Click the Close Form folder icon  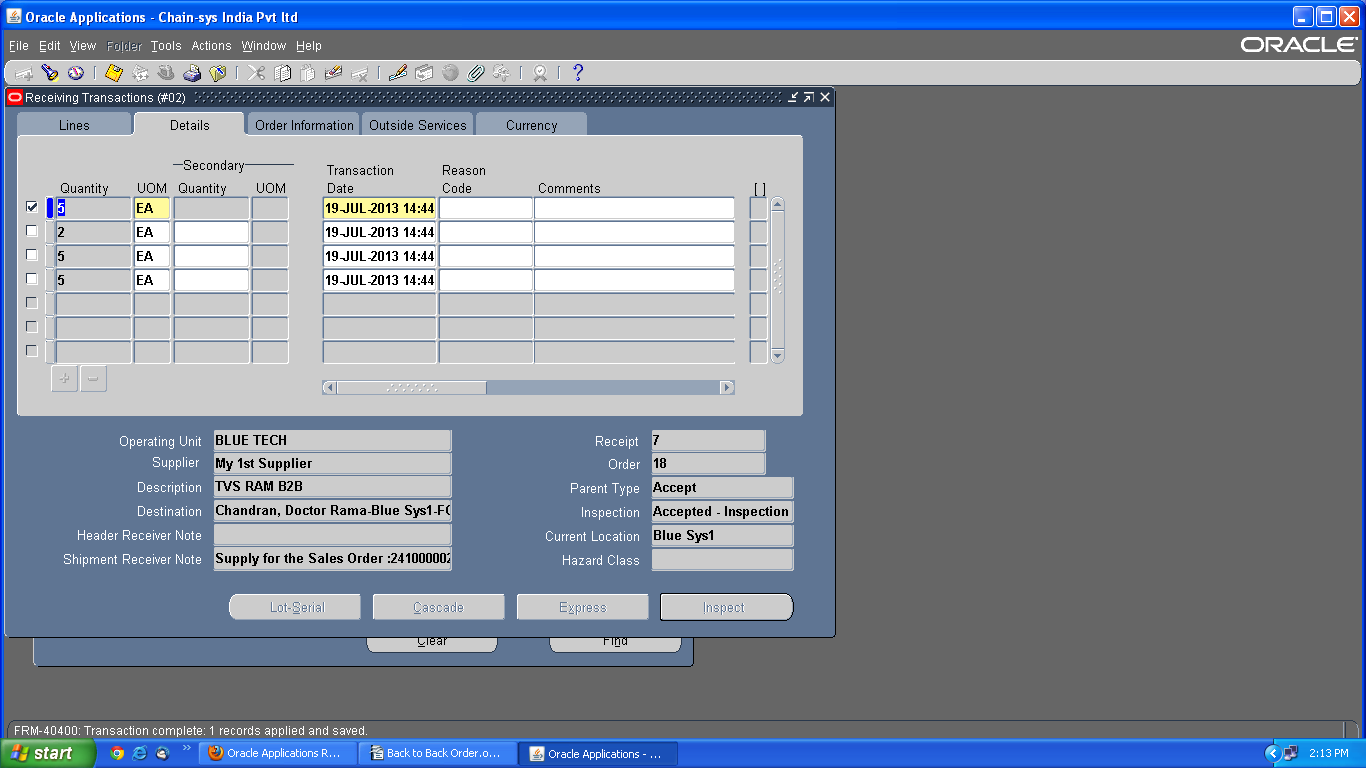point(218,73)
